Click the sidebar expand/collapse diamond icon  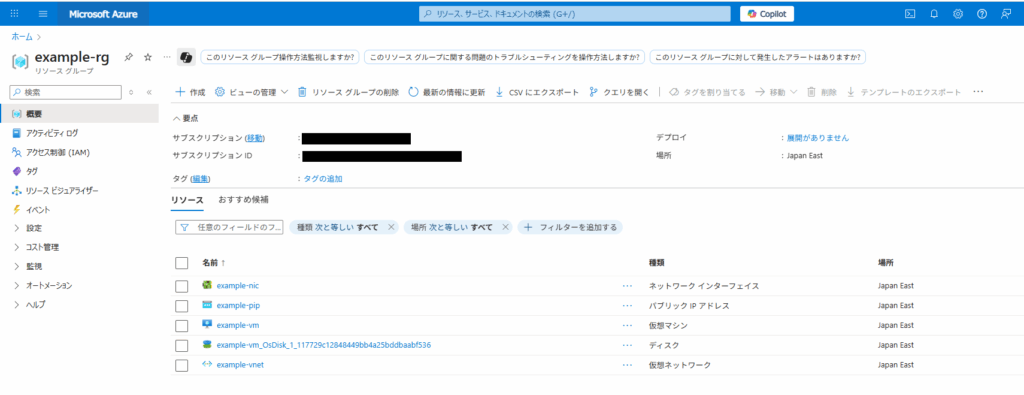131,93
